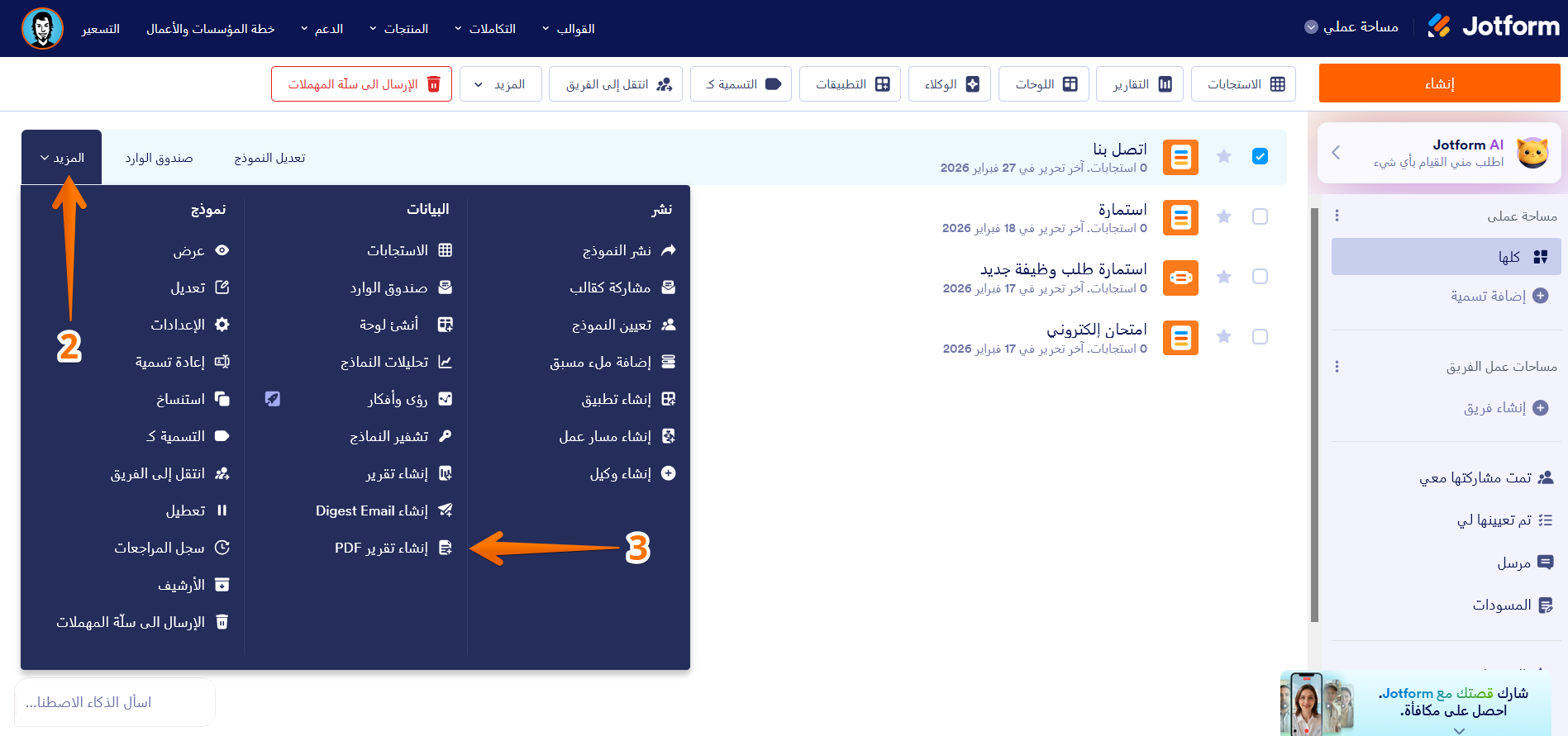Collapse the form row المزيد dropdown
The image size is (1568, 736).
62,158
